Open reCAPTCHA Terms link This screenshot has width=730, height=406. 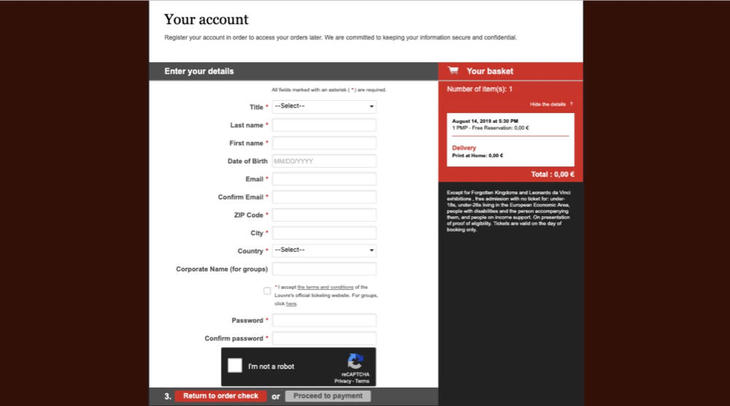click(x=361, y=381)
